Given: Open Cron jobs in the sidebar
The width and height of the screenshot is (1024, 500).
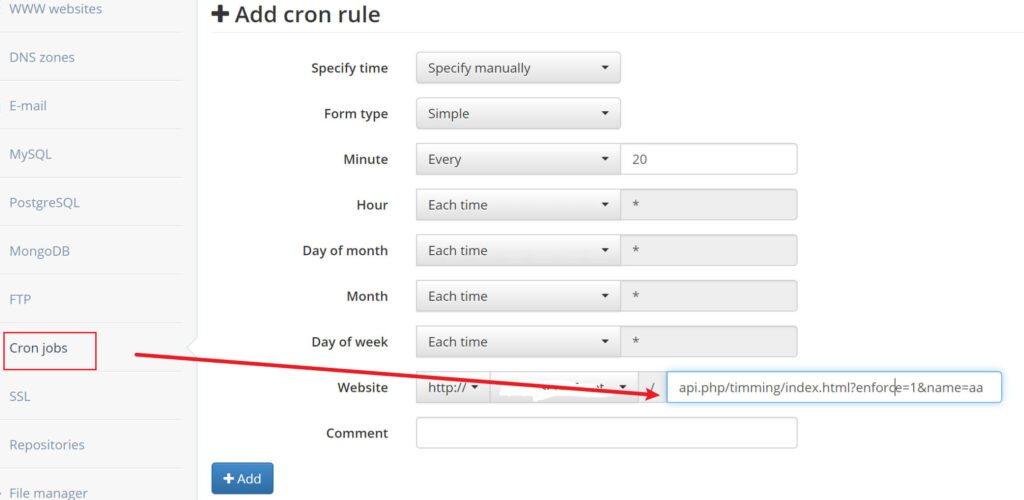Looking at the screenshot, I should click(x=38, y=348).
